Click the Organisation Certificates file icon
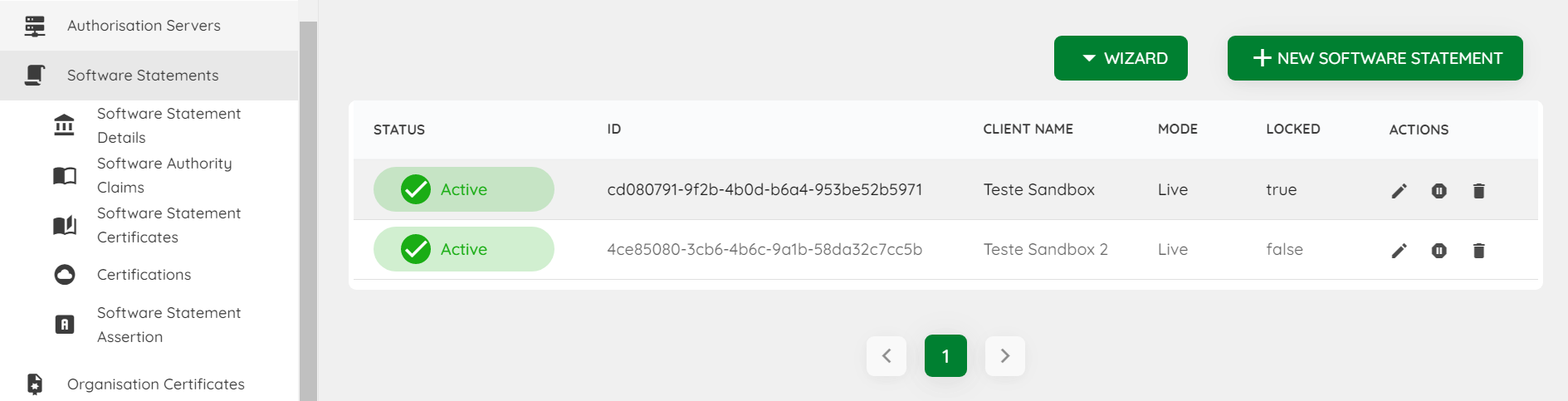Viewport: 1568px width, 401px height. [35, 384]
